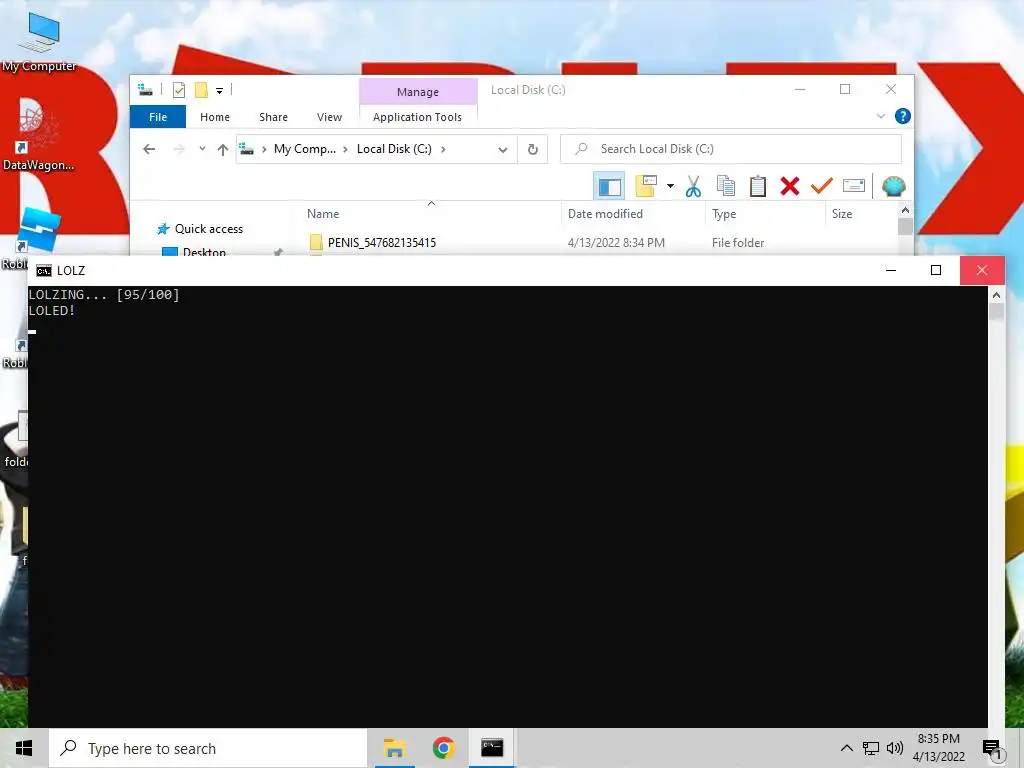Click the LOLZ console scroll up arrow
Image resolution: width=1024 pixels, height=768 pixels.
tap(996, 295)
